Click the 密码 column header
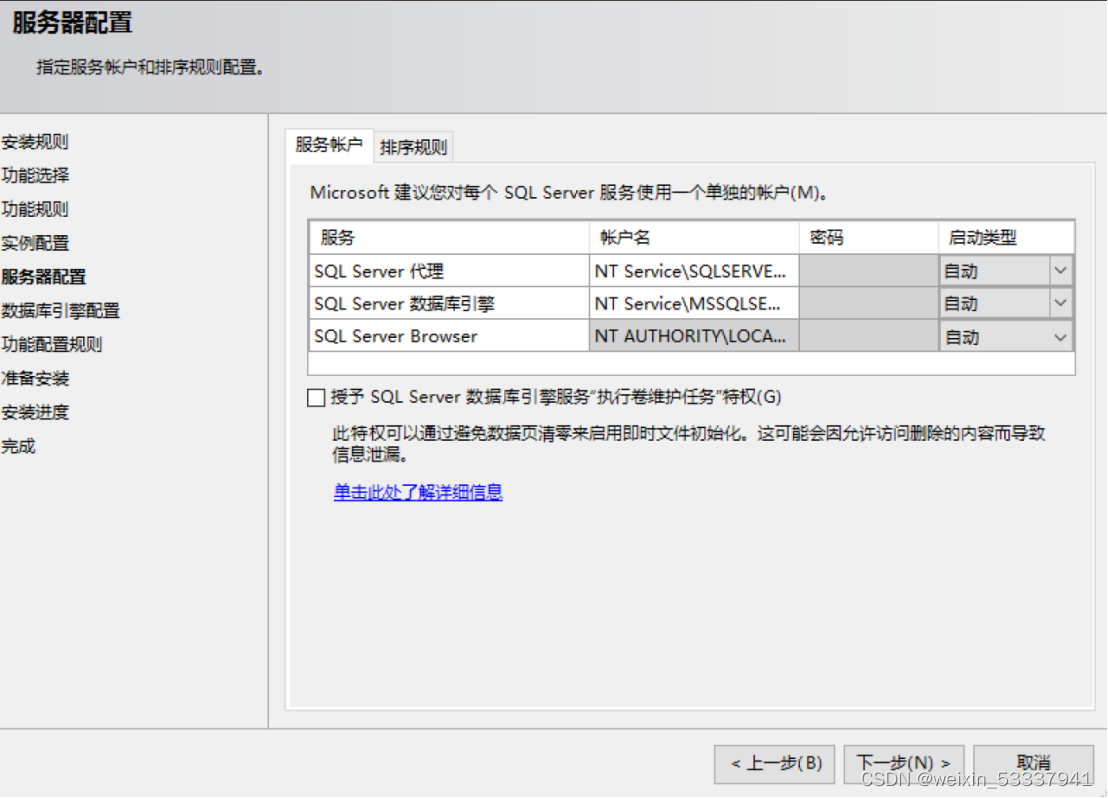 point(868,237)
